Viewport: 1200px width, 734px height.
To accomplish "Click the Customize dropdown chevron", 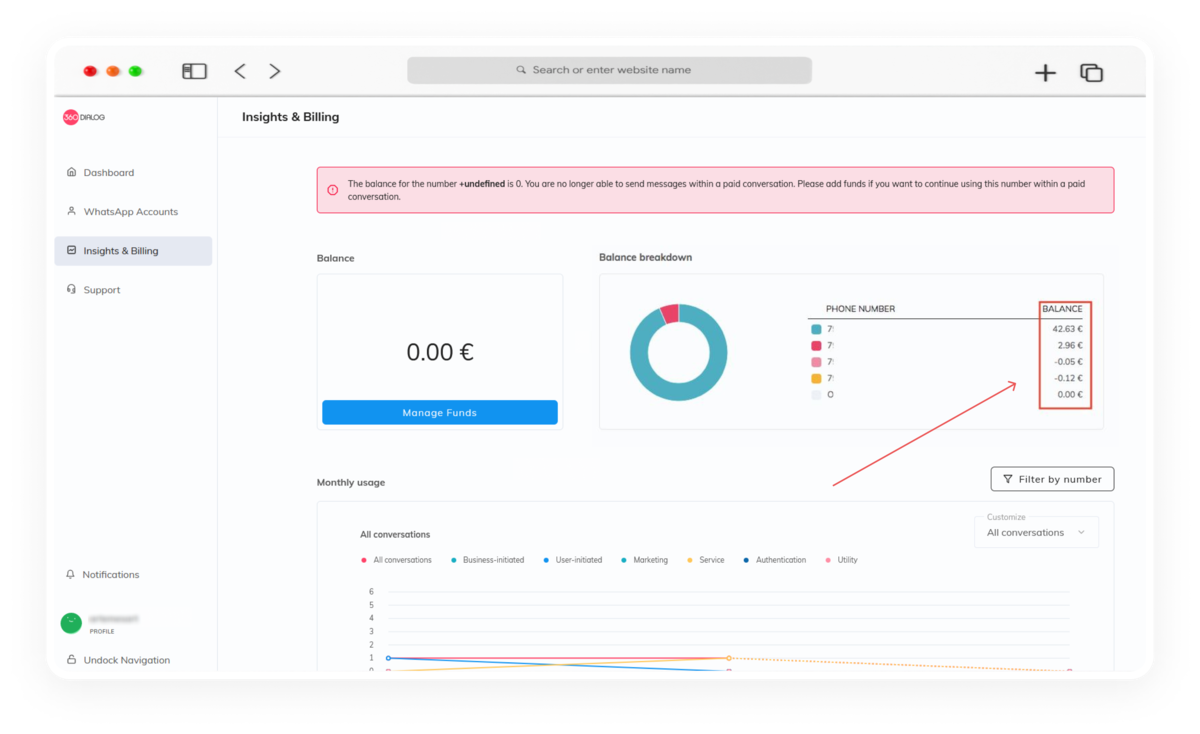I will click(1081, 533).
